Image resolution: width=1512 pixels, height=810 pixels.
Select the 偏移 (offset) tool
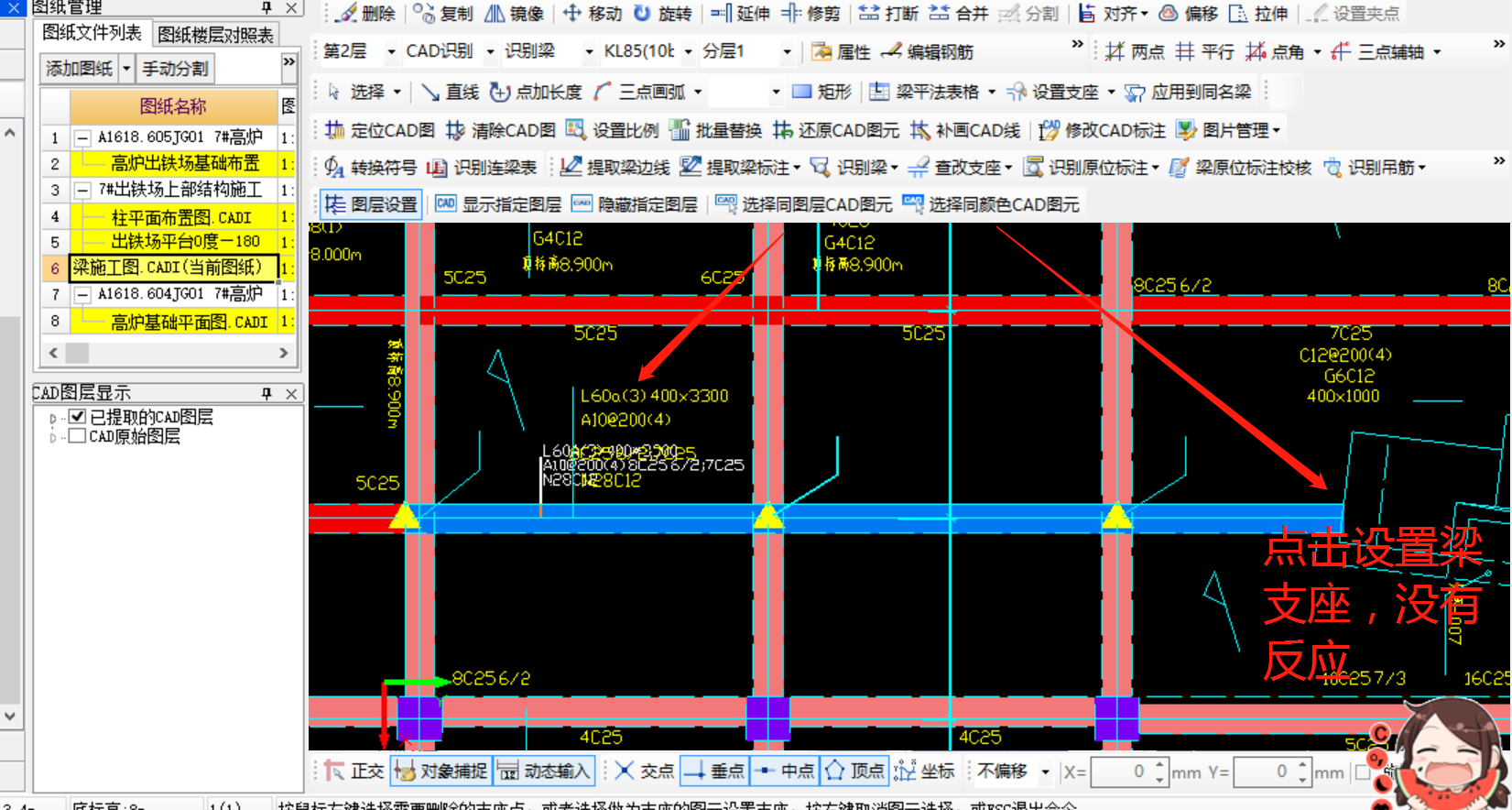click(x=1188, y=14)
